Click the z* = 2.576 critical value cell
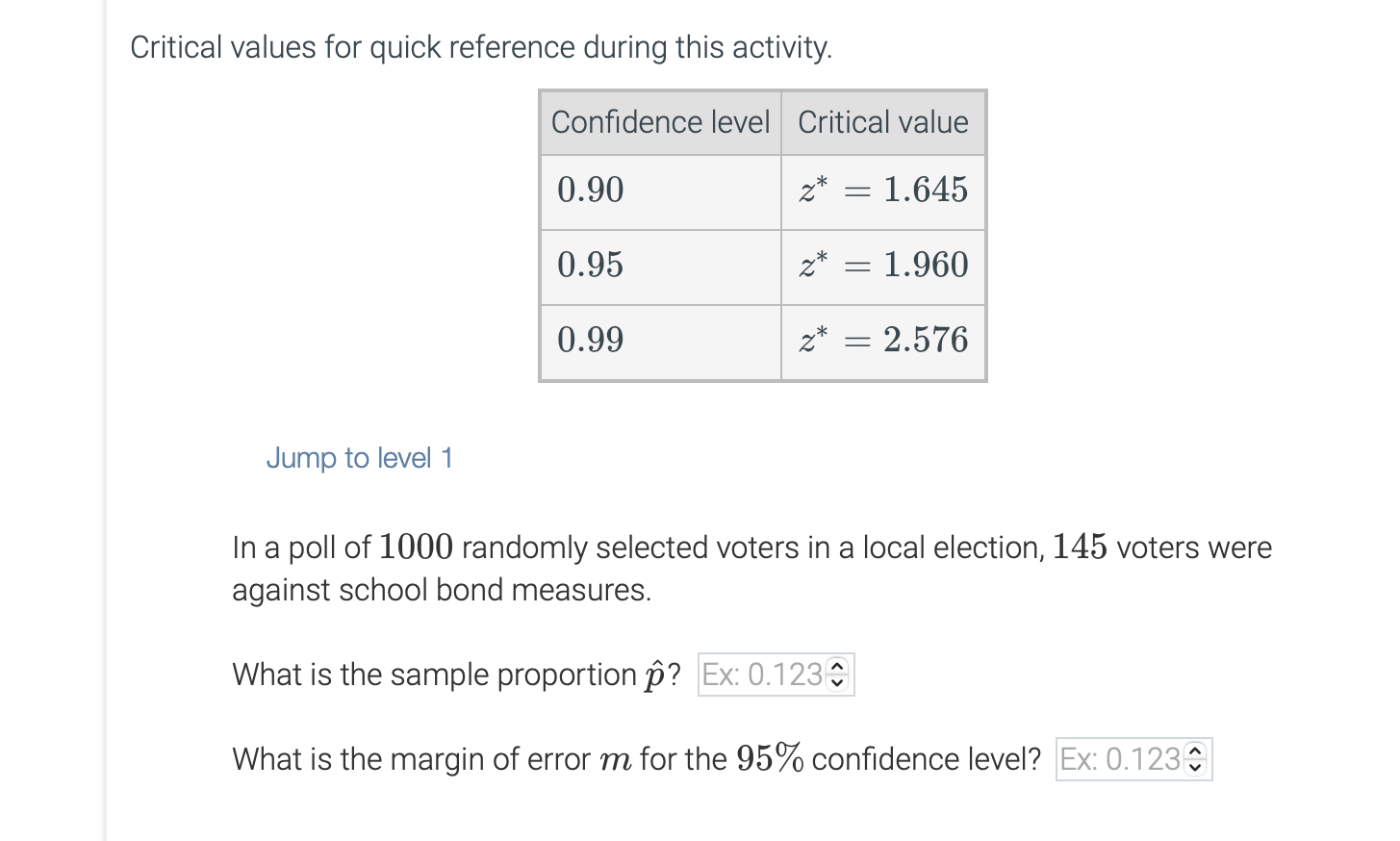 coord(882,341)
